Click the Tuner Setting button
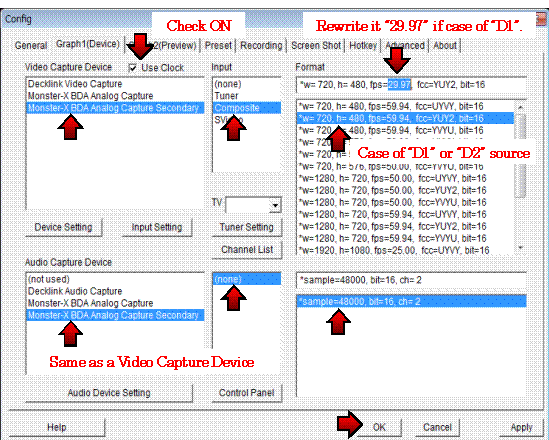The height and width of the screenshot is (440, 549). pos(246,227)
